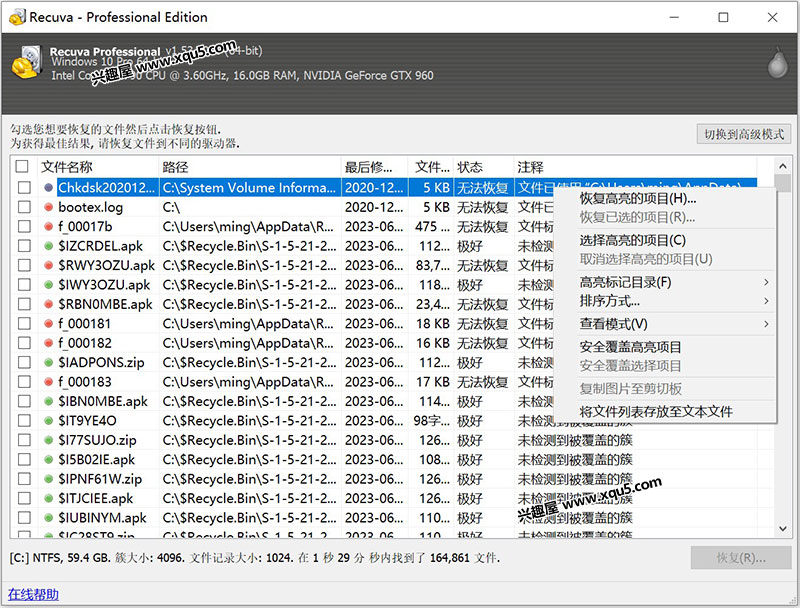Screen dimensions: 800x608
Task: Choose 恢复高亮的项目(H) from context menu
Action: [665, 198]
